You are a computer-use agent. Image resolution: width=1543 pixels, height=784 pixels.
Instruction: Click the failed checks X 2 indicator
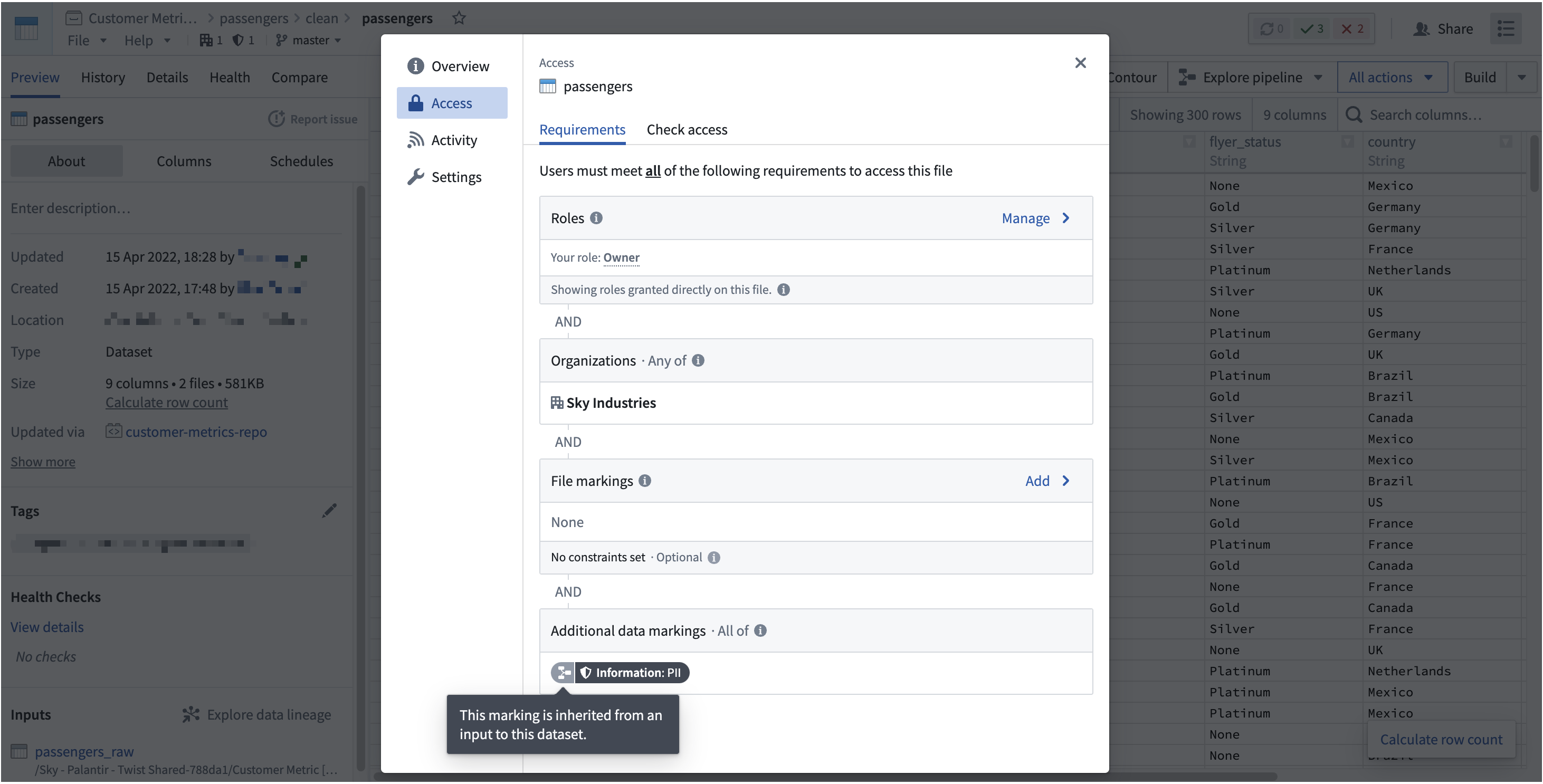[1352, 28]
